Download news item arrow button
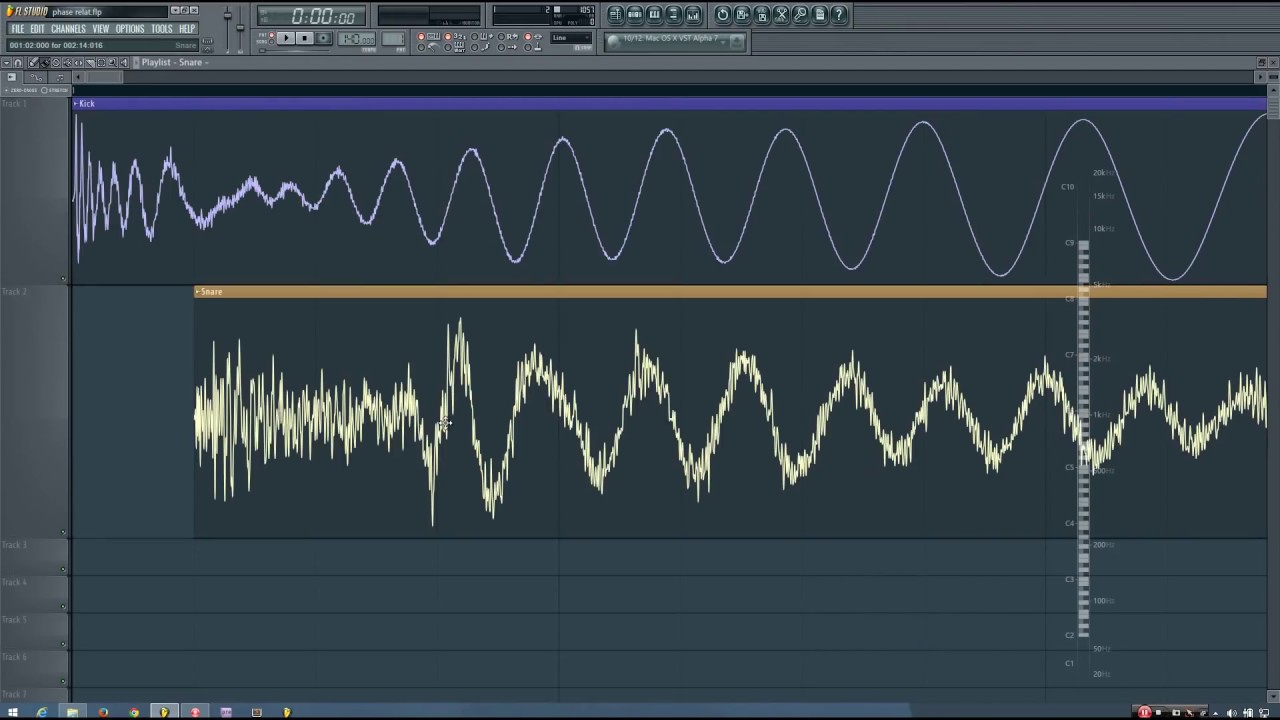 [736, 41]
